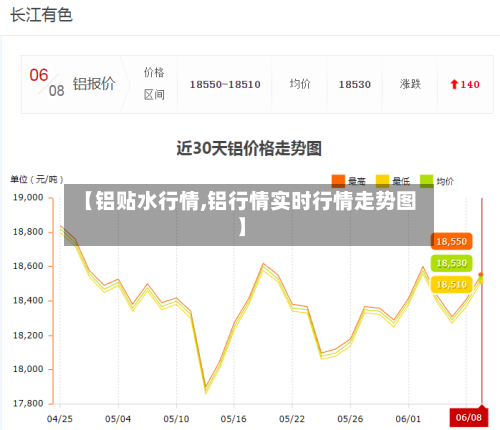Click the 均价 label in price bar
Viewport: 500px width, 430px height.
(300, 84)
